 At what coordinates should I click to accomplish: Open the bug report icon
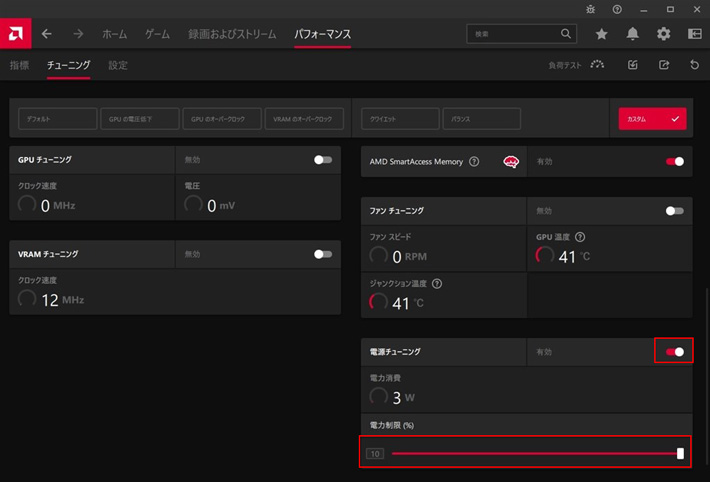tap(590, 9)
